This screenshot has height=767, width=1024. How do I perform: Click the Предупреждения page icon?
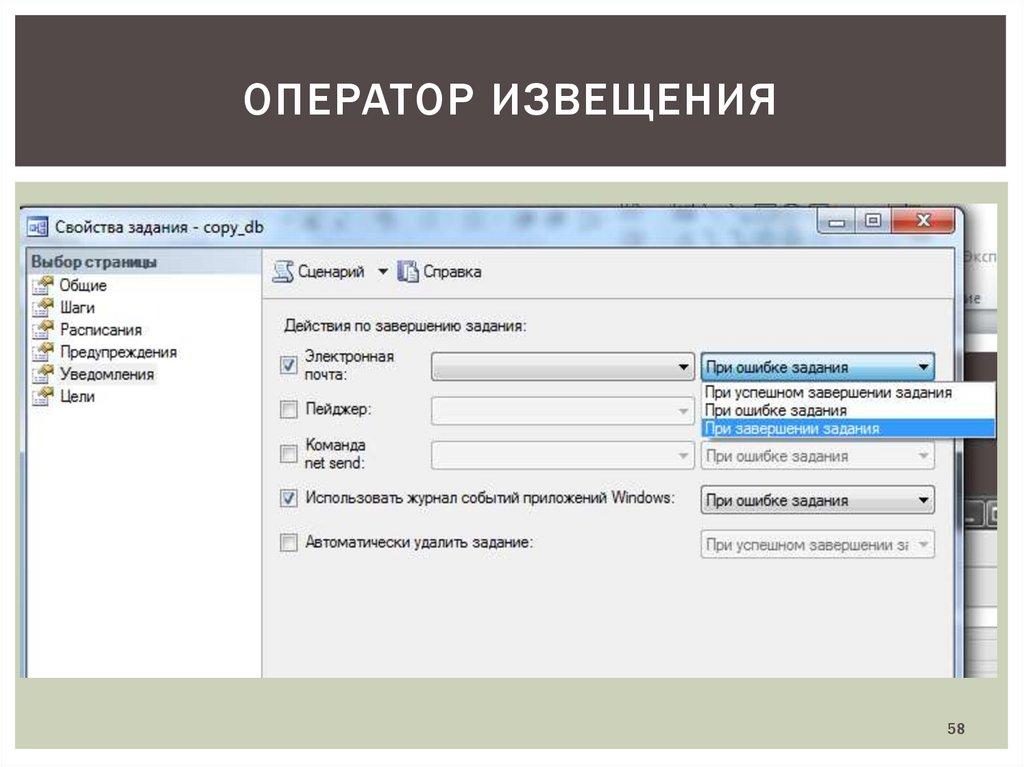[42, 352]
